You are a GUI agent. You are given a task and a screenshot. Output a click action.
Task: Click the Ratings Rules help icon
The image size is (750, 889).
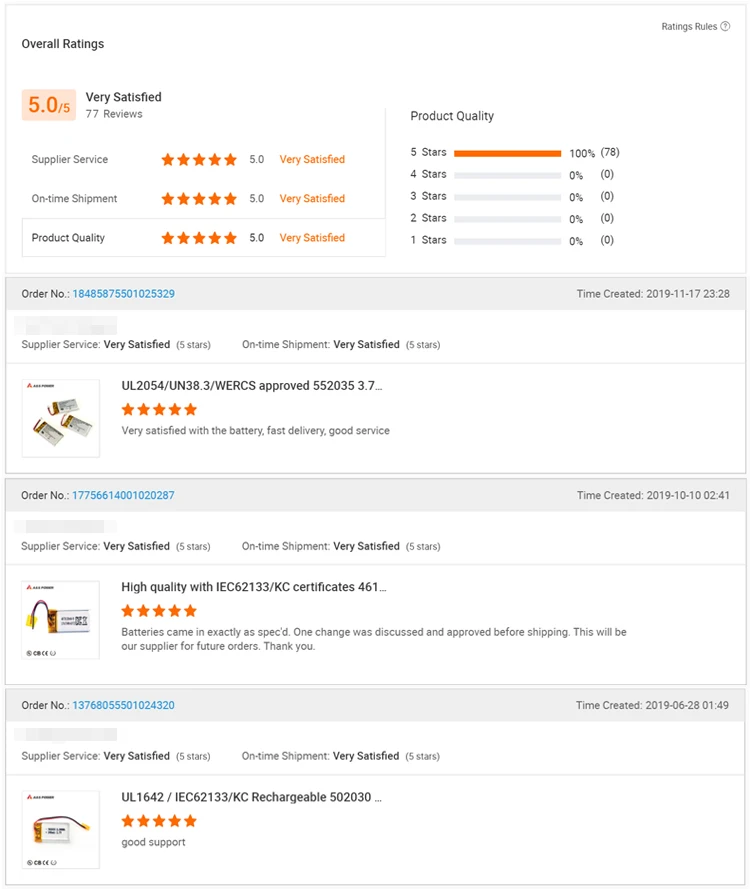point(725,27)
